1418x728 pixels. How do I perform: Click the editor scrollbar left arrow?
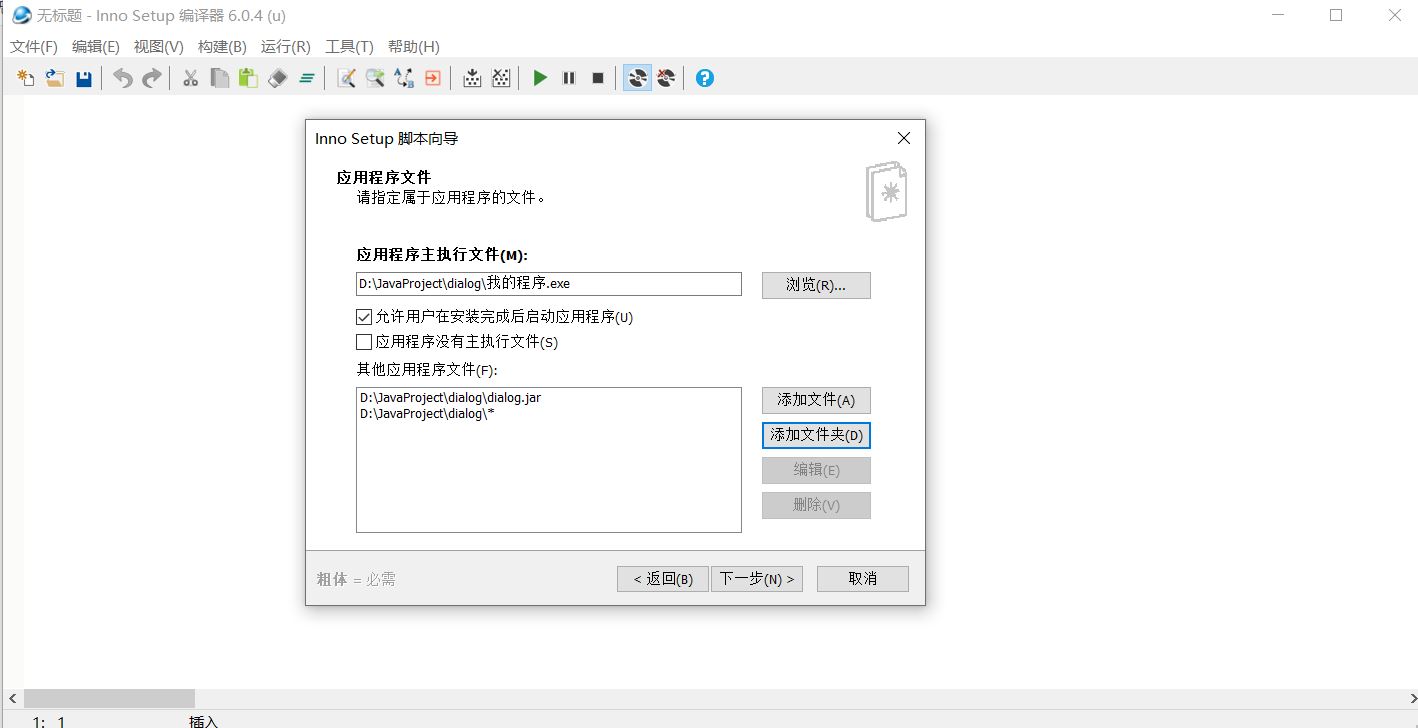tap(12, 698)
